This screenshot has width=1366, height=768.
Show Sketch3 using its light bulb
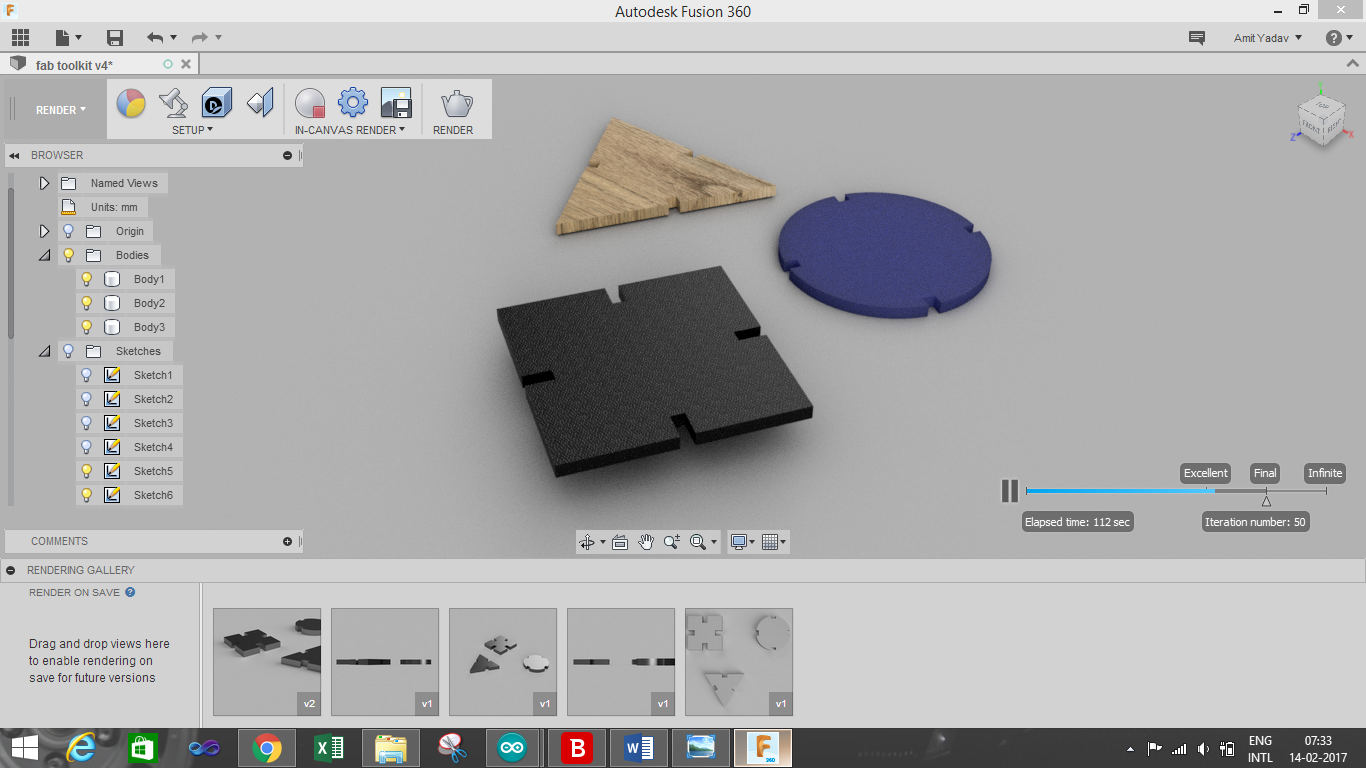pos(86,423)
